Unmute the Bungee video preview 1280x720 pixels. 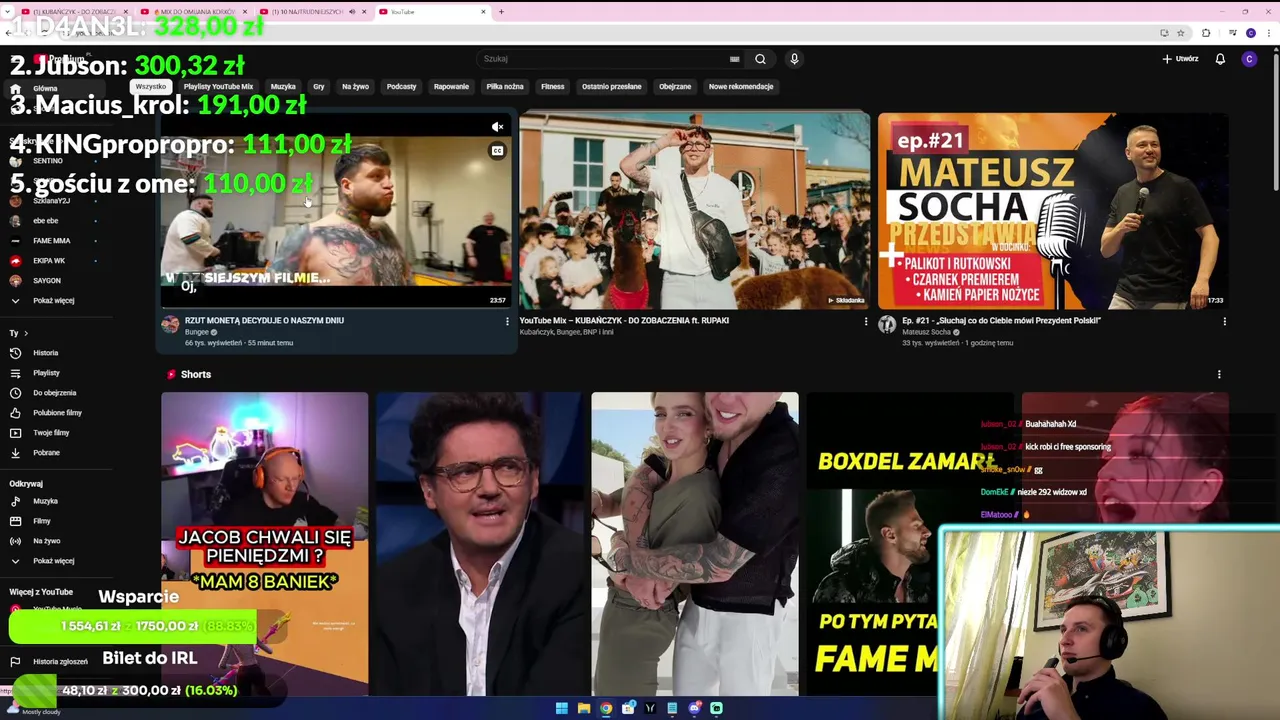coord(497,127)
